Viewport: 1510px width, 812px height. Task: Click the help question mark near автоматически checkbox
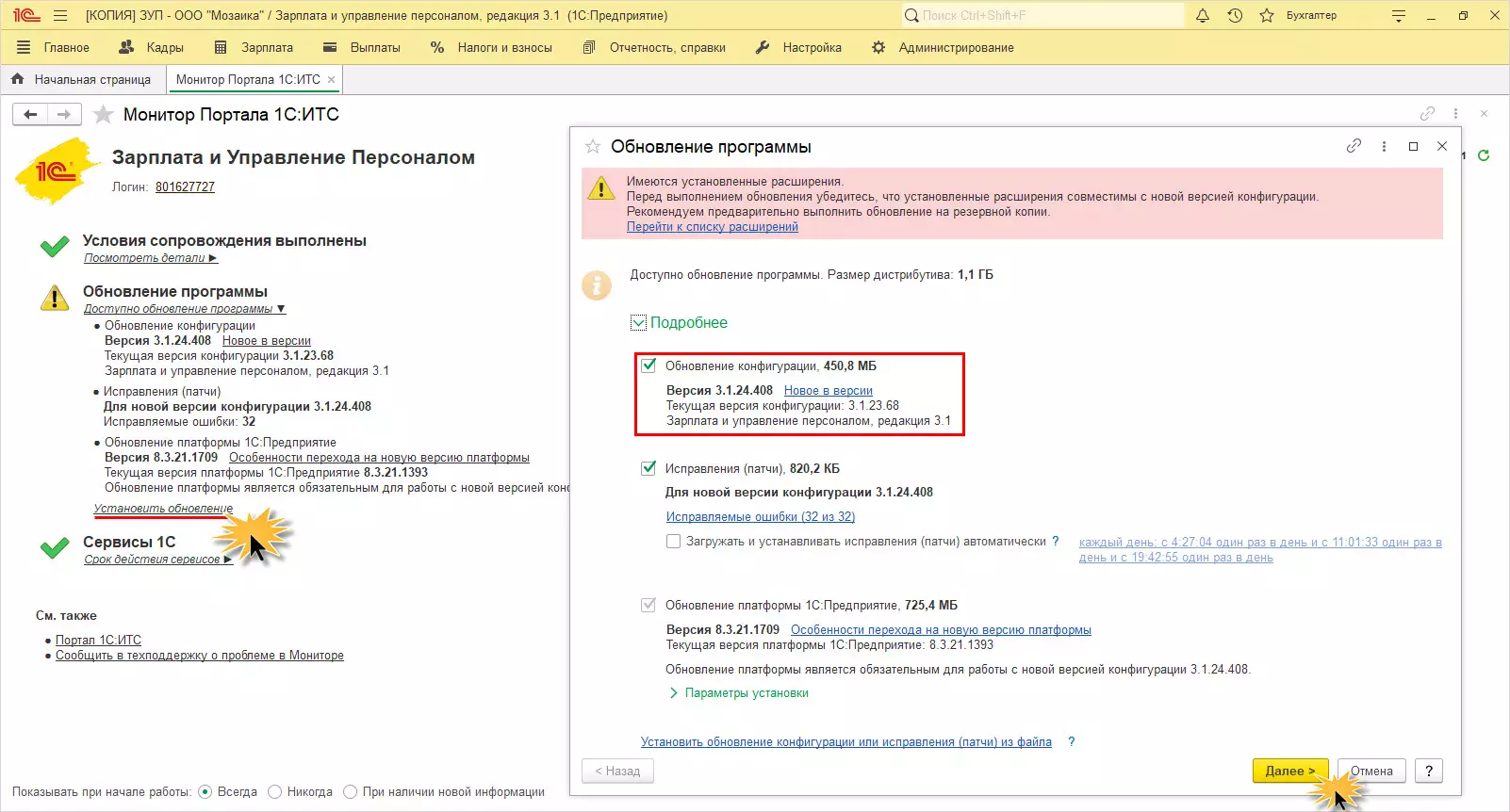click(1056, 542)
